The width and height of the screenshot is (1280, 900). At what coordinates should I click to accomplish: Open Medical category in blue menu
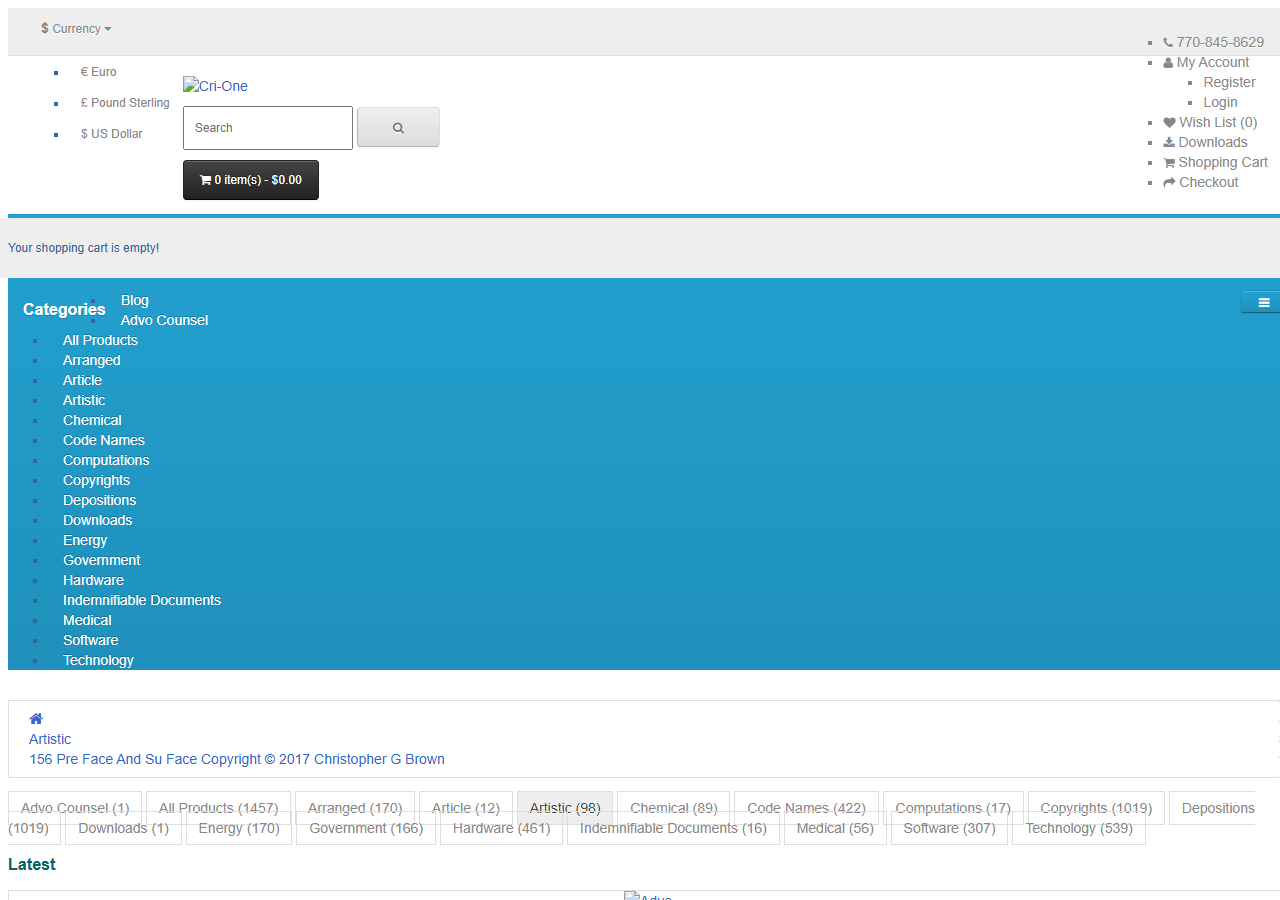point(87,620)
